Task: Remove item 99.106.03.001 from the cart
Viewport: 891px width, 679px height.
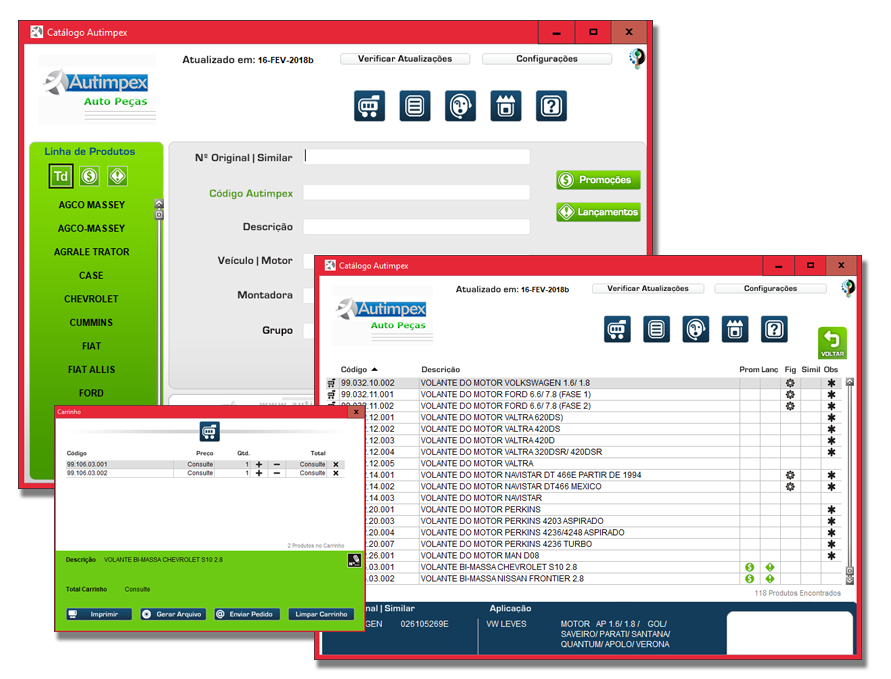Action: pyautogui.click(x=336, y=464)
